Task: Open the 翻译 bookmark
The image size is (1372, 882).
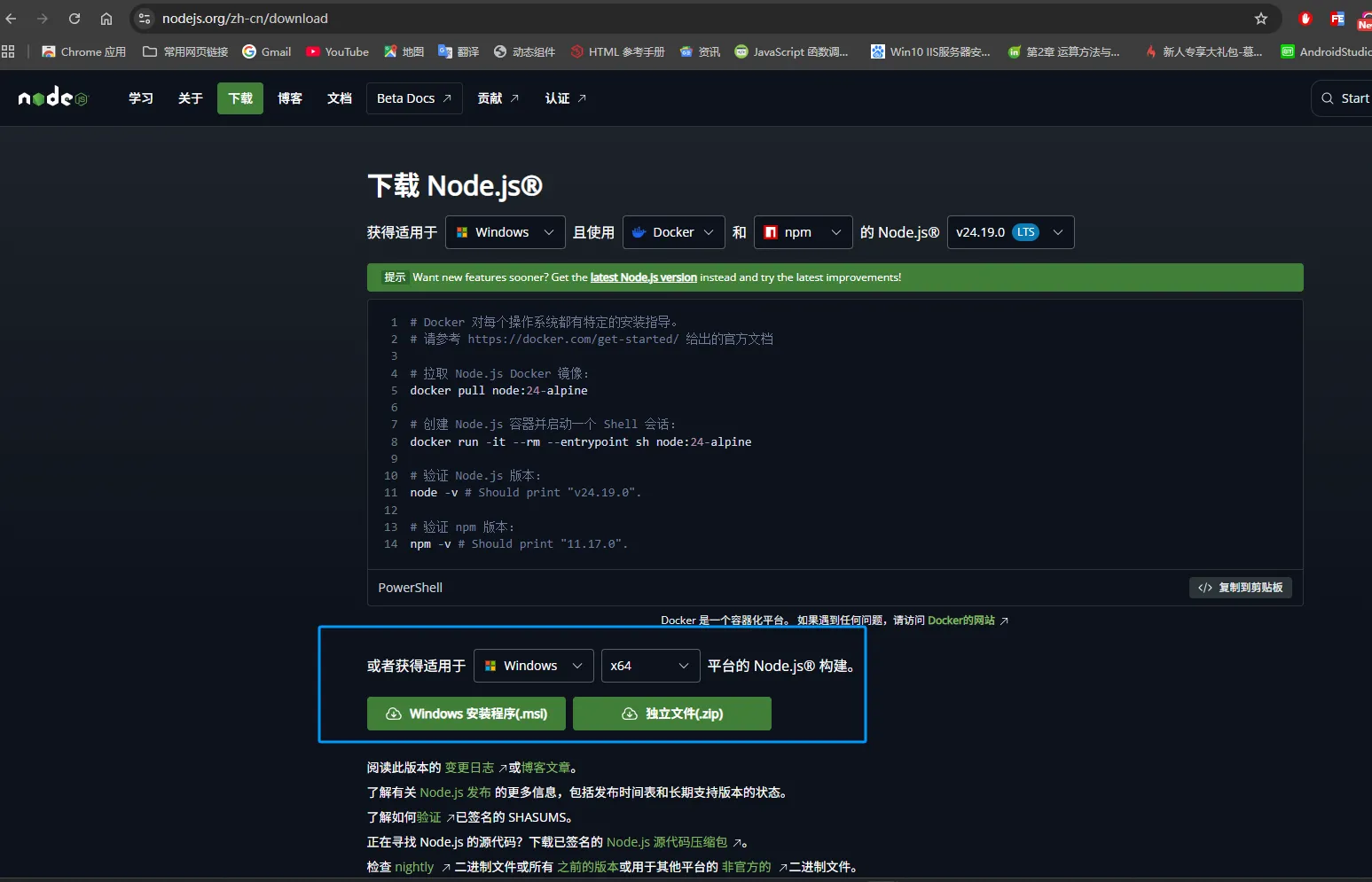Action: tap(459, 52)
